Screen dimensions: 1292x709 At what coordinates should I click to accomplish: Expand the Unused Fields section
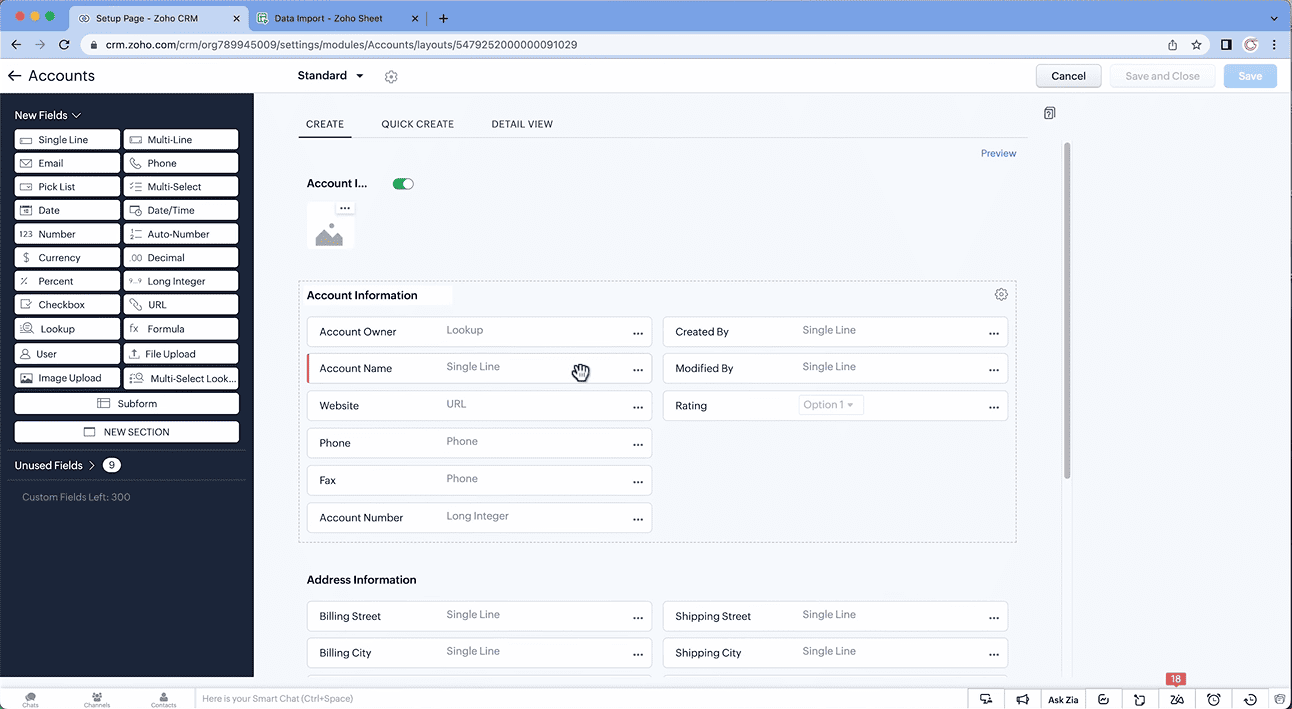[91, 465]
